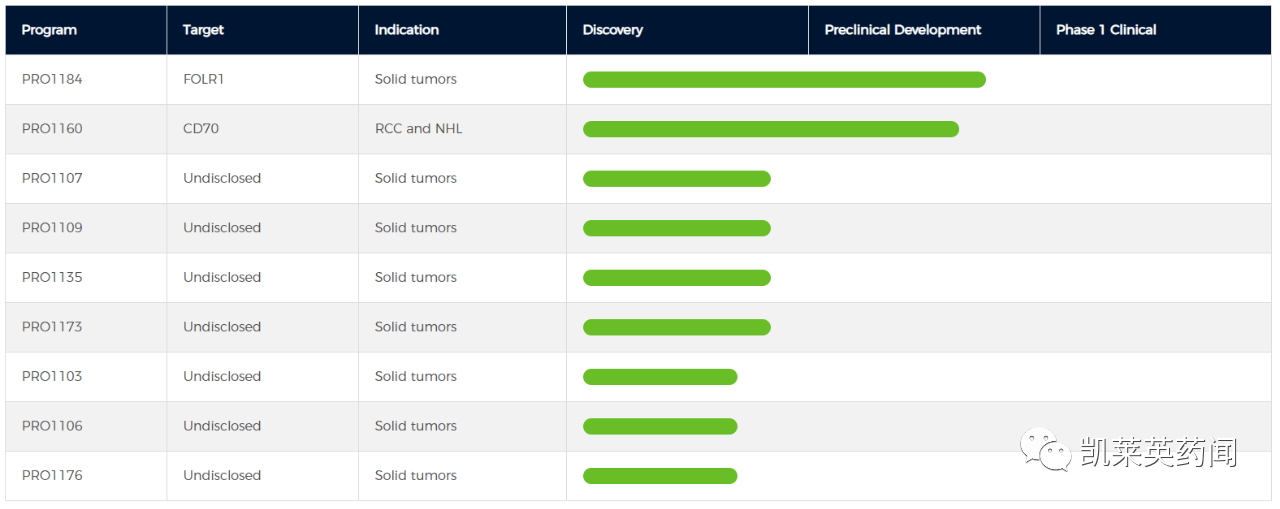Click the PRO1160 green progress bar
This screenshot has height=509, width=1280.
[x=770, y=129]
